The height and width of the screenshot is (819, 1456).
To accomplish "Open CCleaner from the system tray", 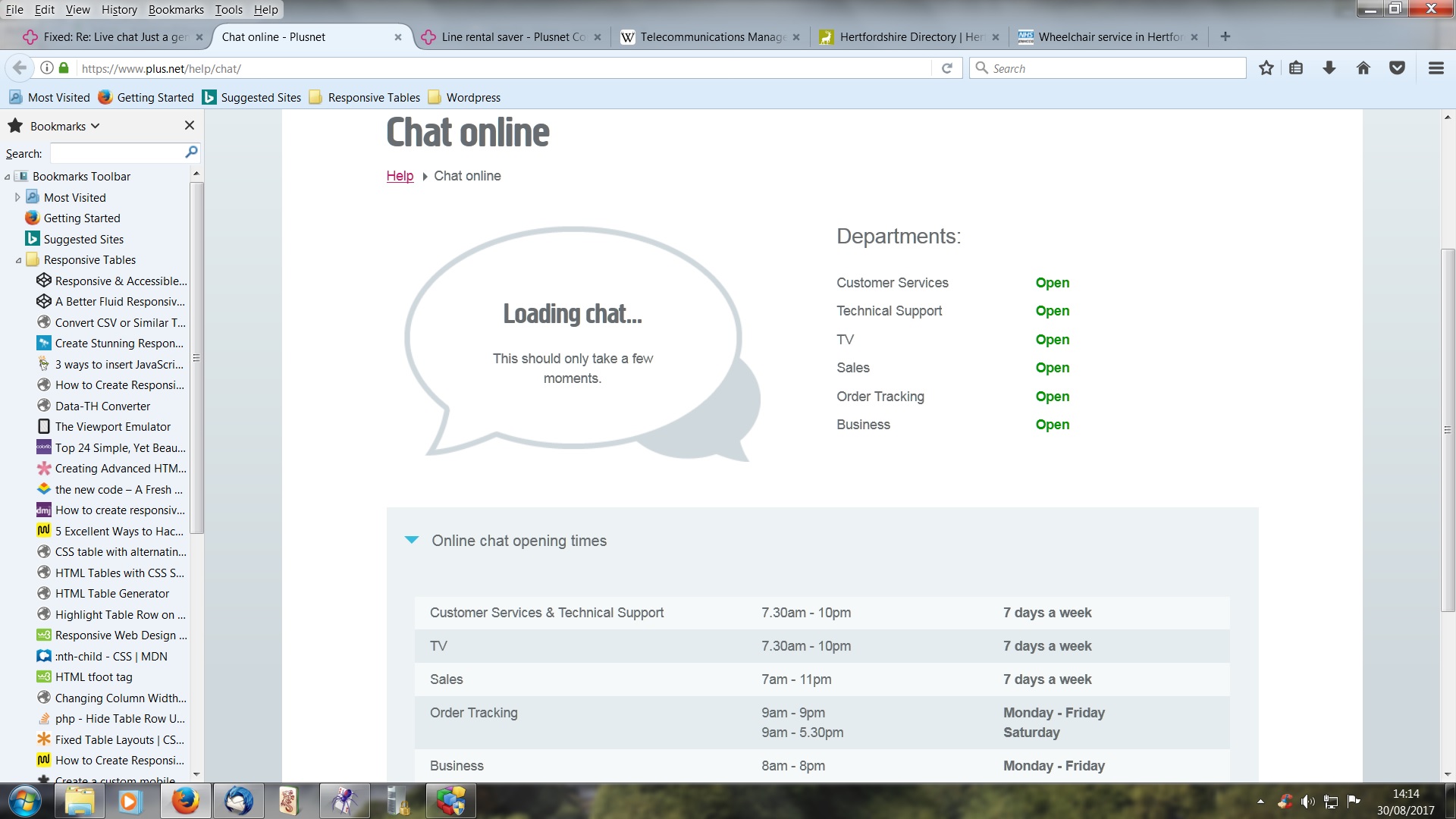I will (1287, 801).
